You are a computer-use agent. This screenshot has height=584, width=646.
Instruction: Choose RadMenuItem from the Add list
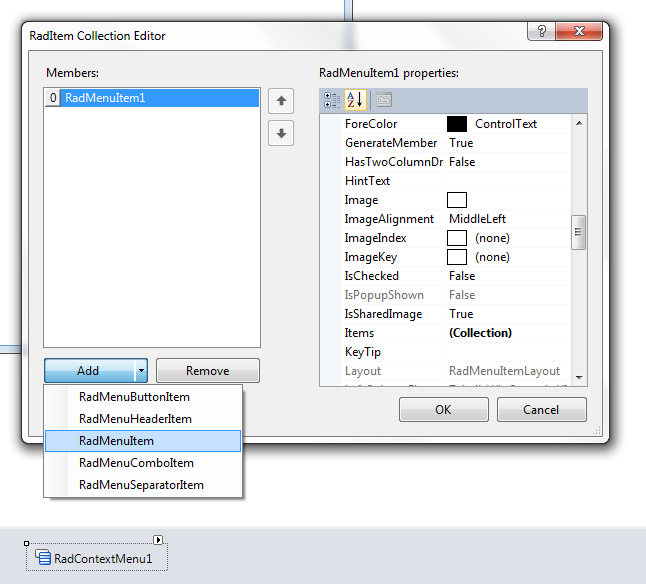click(x=143, y=441)
